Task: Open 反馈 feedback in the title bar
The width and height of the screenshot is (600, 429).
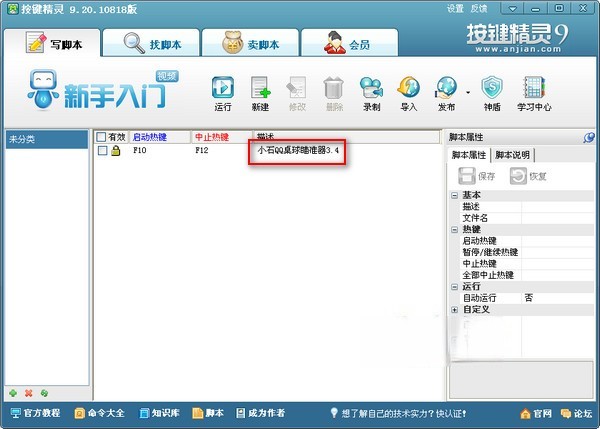Action: pos(479,8)
